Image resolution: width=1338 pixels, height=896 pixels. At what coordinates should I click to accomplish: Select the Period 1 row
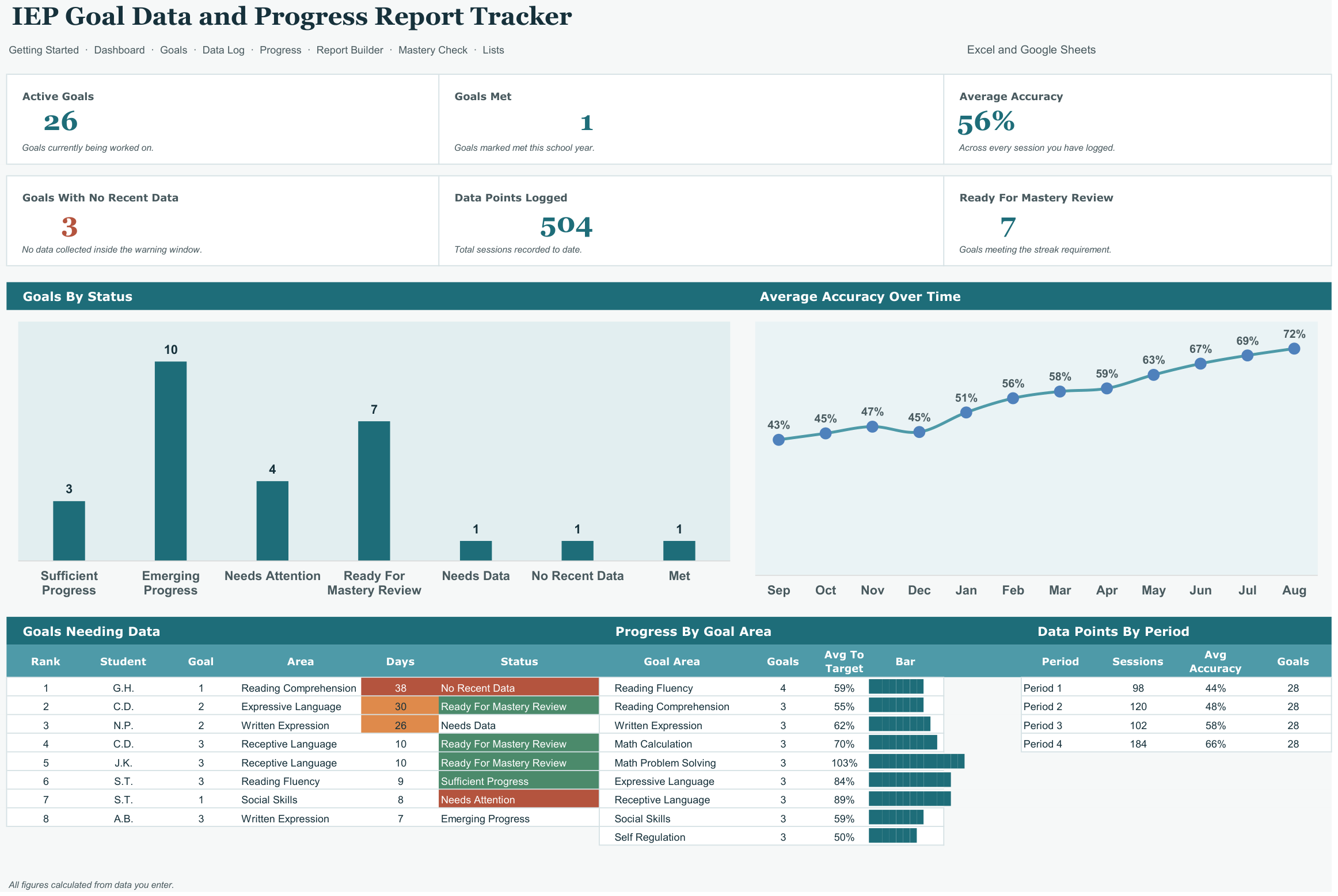click(1176, 688)
